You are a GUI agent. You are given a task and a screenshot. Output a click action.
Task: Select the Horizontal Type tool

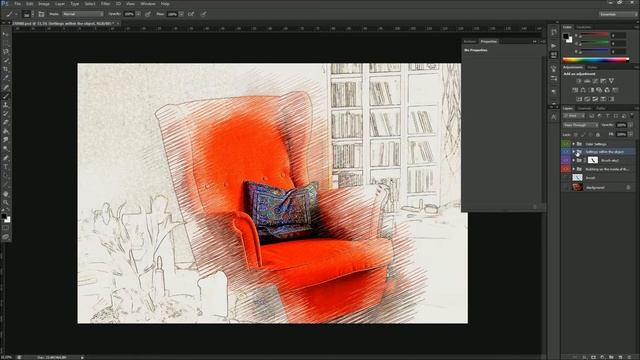point(6,167)
